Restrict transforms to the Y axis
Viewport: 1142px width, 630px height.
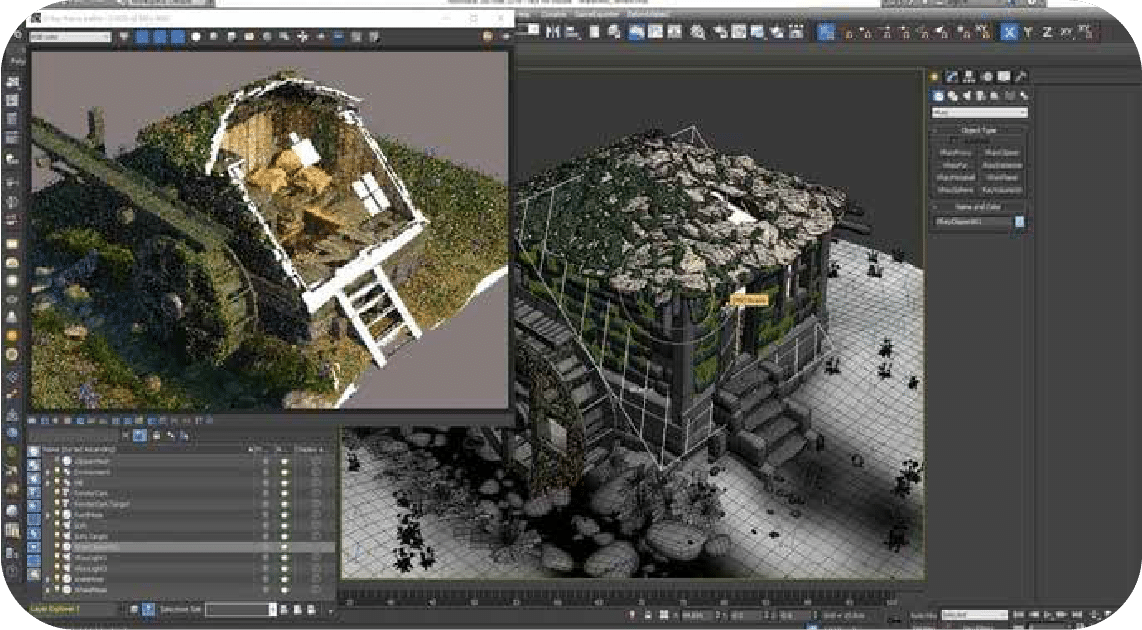coord(1028,32)
